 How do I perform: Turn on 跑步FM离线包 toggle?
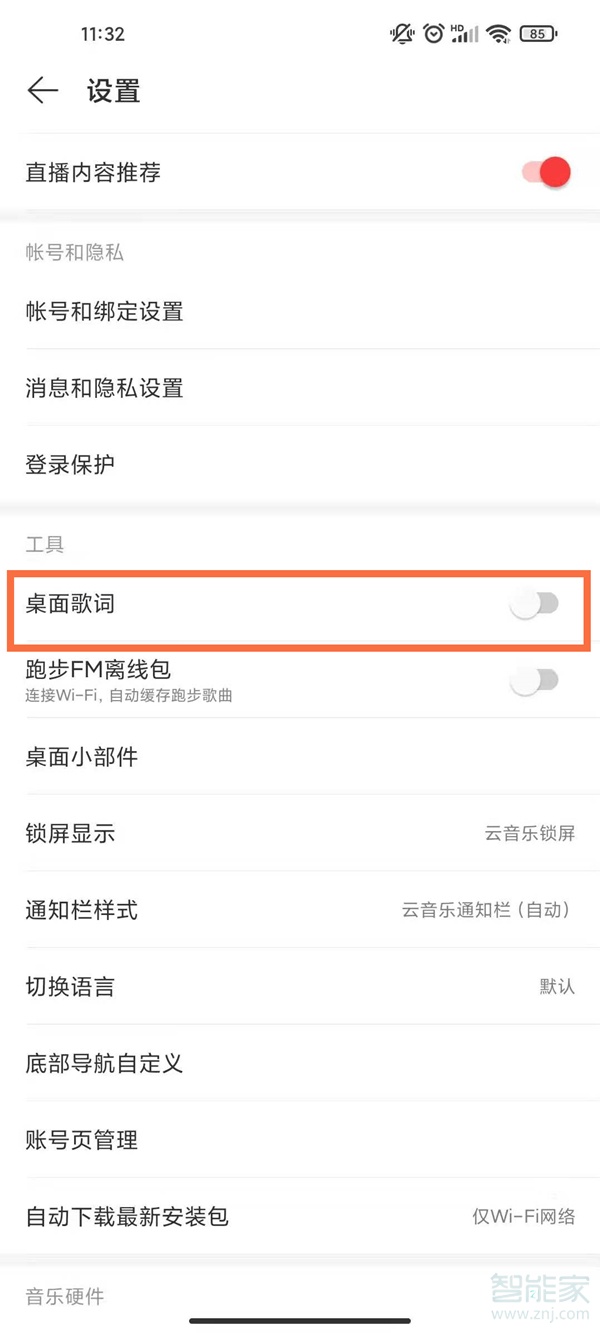(535, 681)
